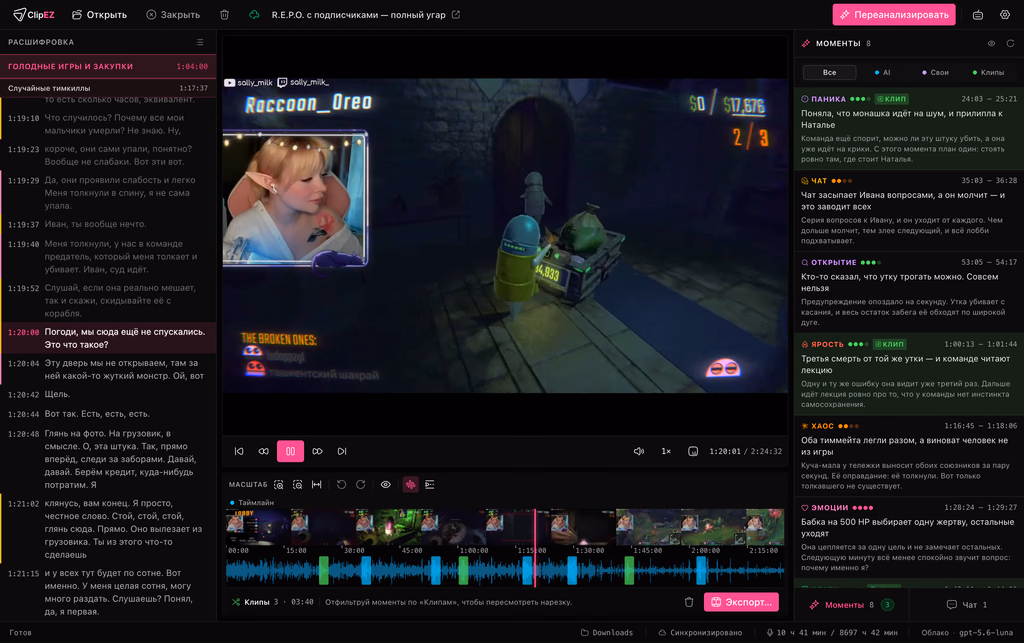Select chapter Голодные игры и закупки
The image size is (1024, 643).
(x=108, y=66)
